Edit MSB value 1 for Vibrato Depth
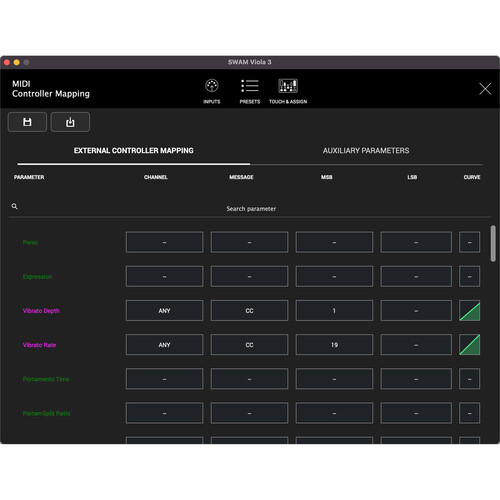Viewport: 500px width, 500px height. pos(334,311)
